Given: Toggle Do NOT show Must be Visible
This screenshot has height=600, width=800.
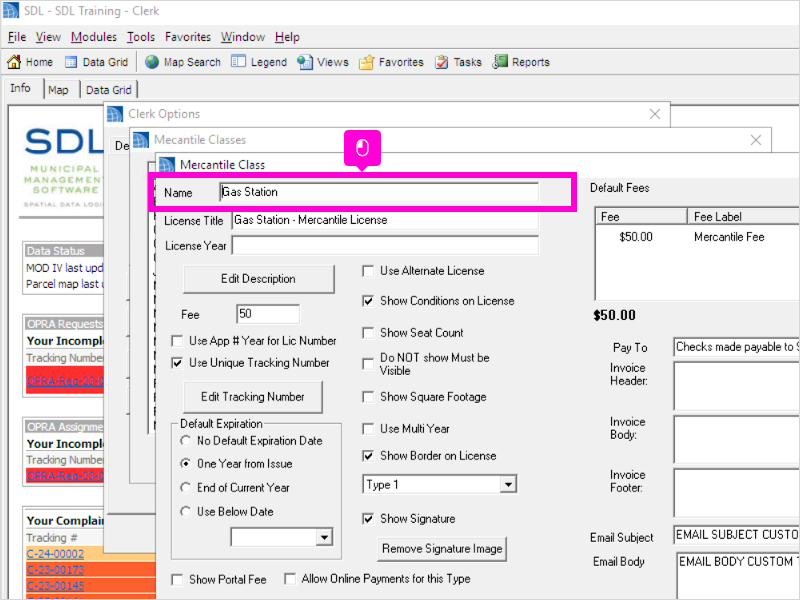Looking at the screenshot, I should (368, 364).
